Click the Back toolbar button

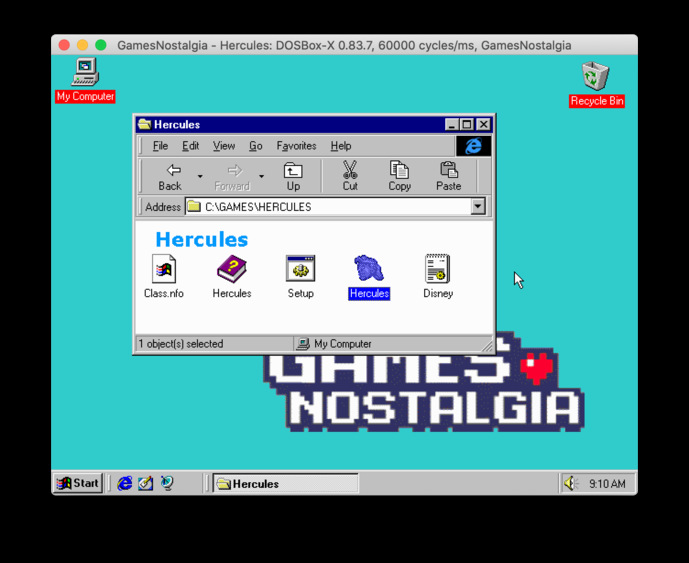coord(170,177)
